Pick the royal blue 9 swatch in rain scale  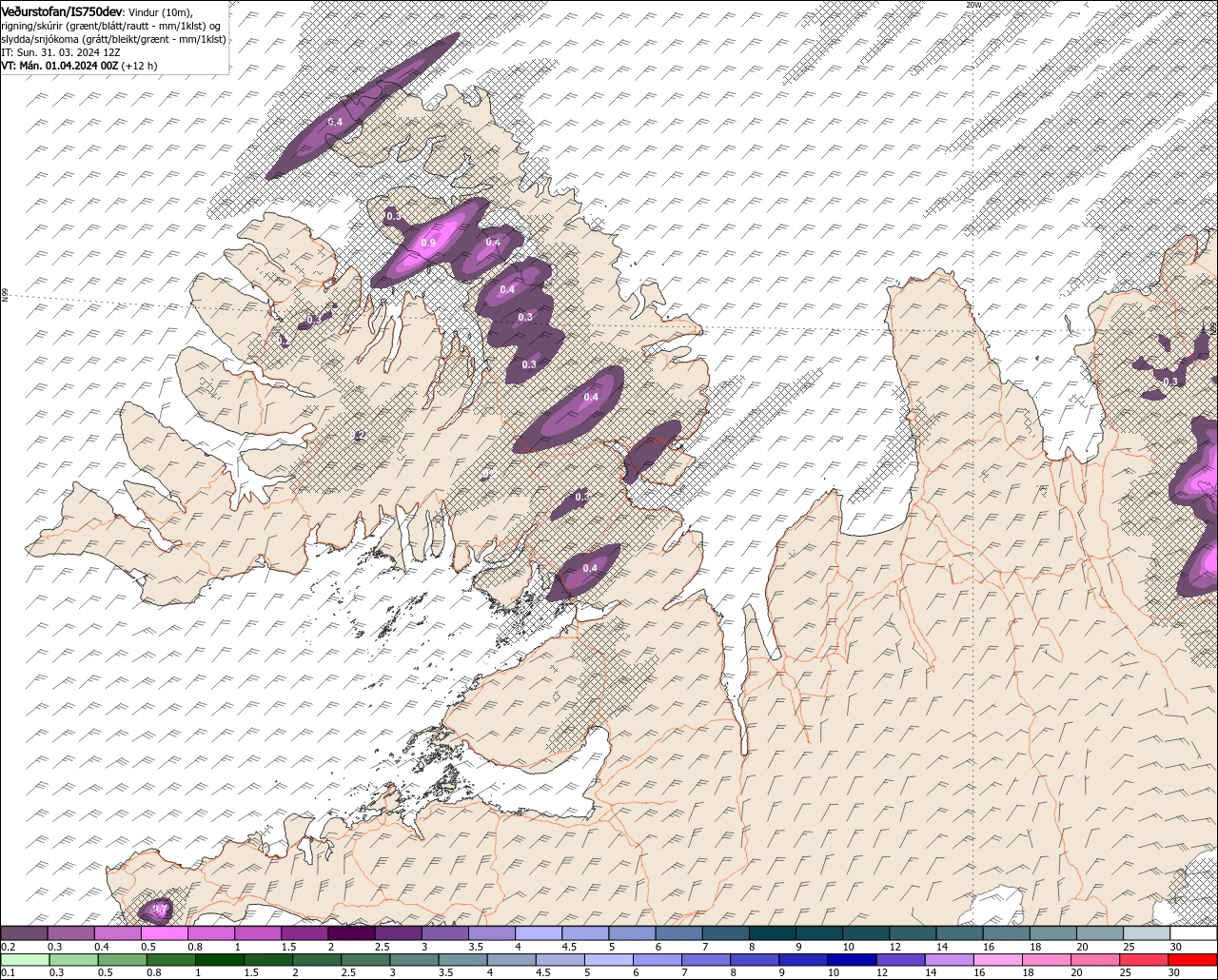pos(803,959)
